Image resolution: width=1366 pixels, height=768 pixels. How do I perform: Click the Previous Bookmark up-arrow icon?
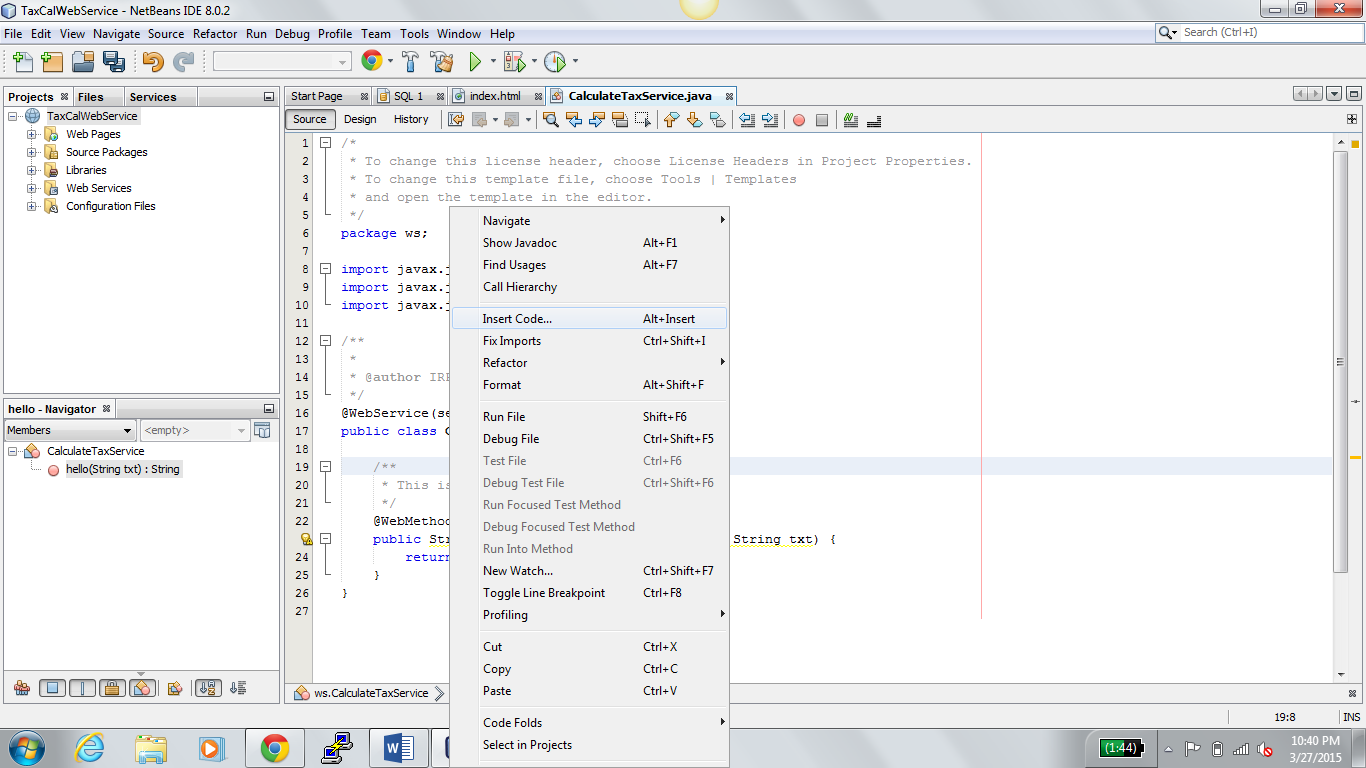click(671, 120)
